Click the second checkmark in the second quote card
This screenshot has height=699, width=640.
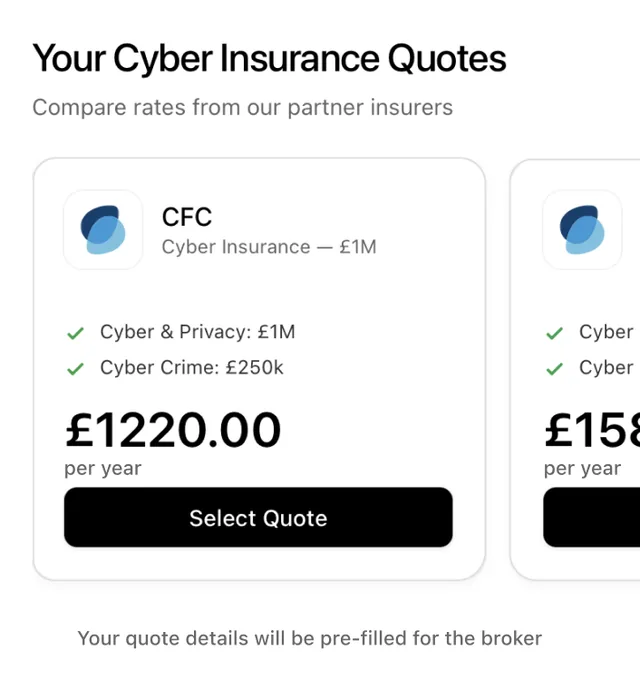pyautogui.click(x=554, y=369)
